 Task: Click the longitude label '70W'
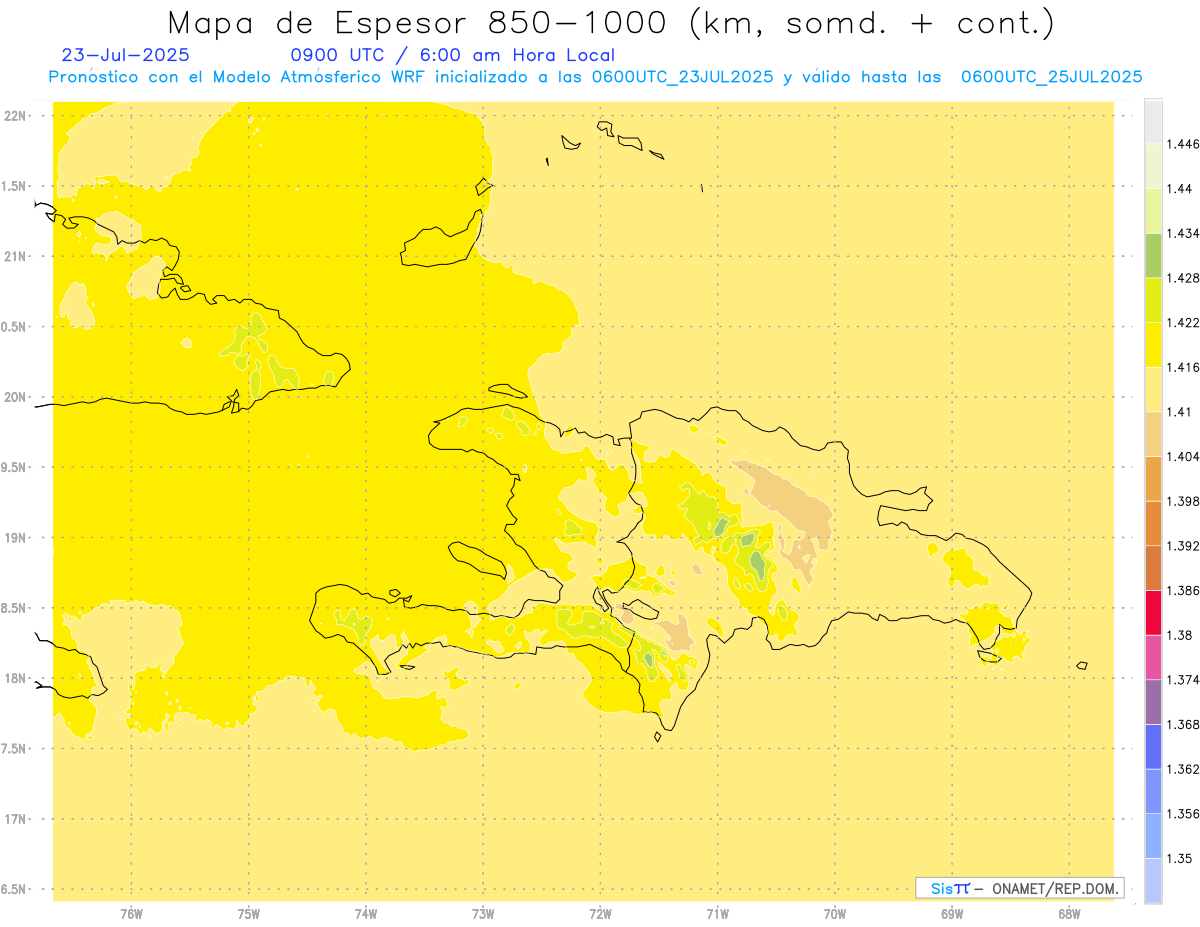[835, 914]
